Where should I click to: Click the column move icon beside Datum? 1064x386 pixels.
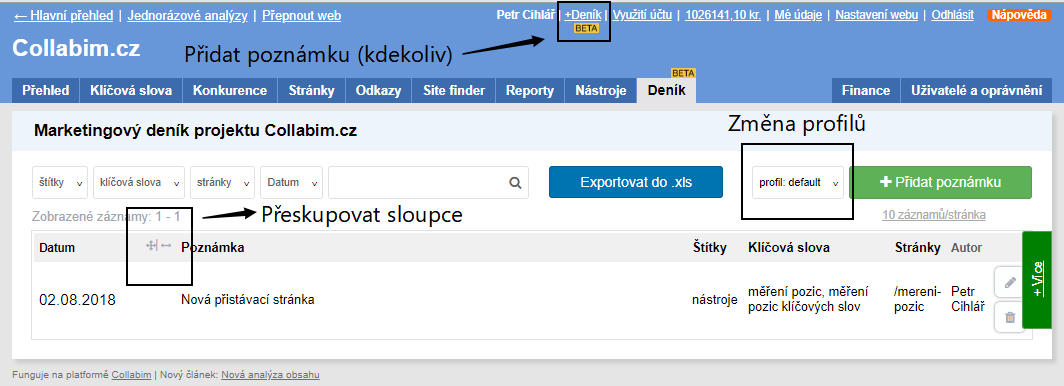pos(151,246)
